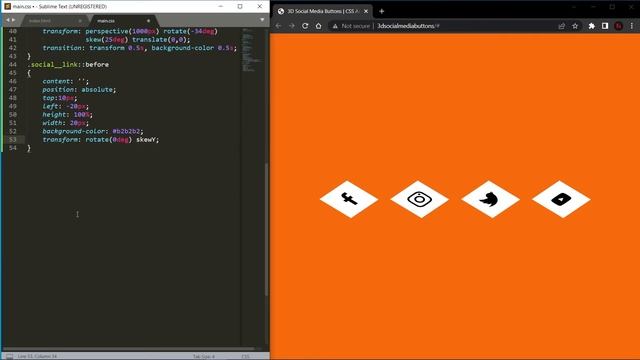Select the 3D Social Media Buttons browser tab
The height and width of the screenshot is (360, 640).
coord(322,11)
